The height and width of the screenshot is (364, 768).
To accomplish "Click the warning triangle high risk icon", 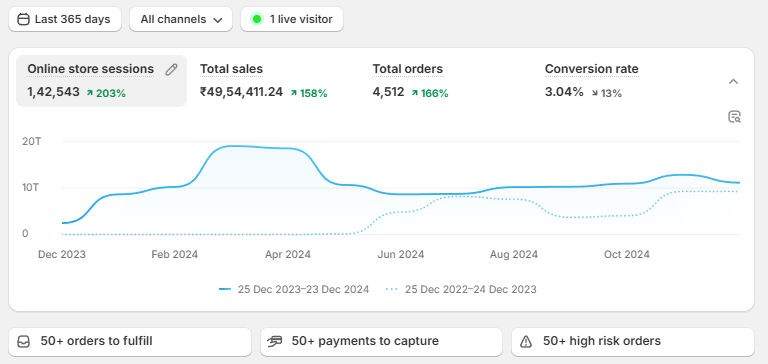I will (x=526, y=341).
